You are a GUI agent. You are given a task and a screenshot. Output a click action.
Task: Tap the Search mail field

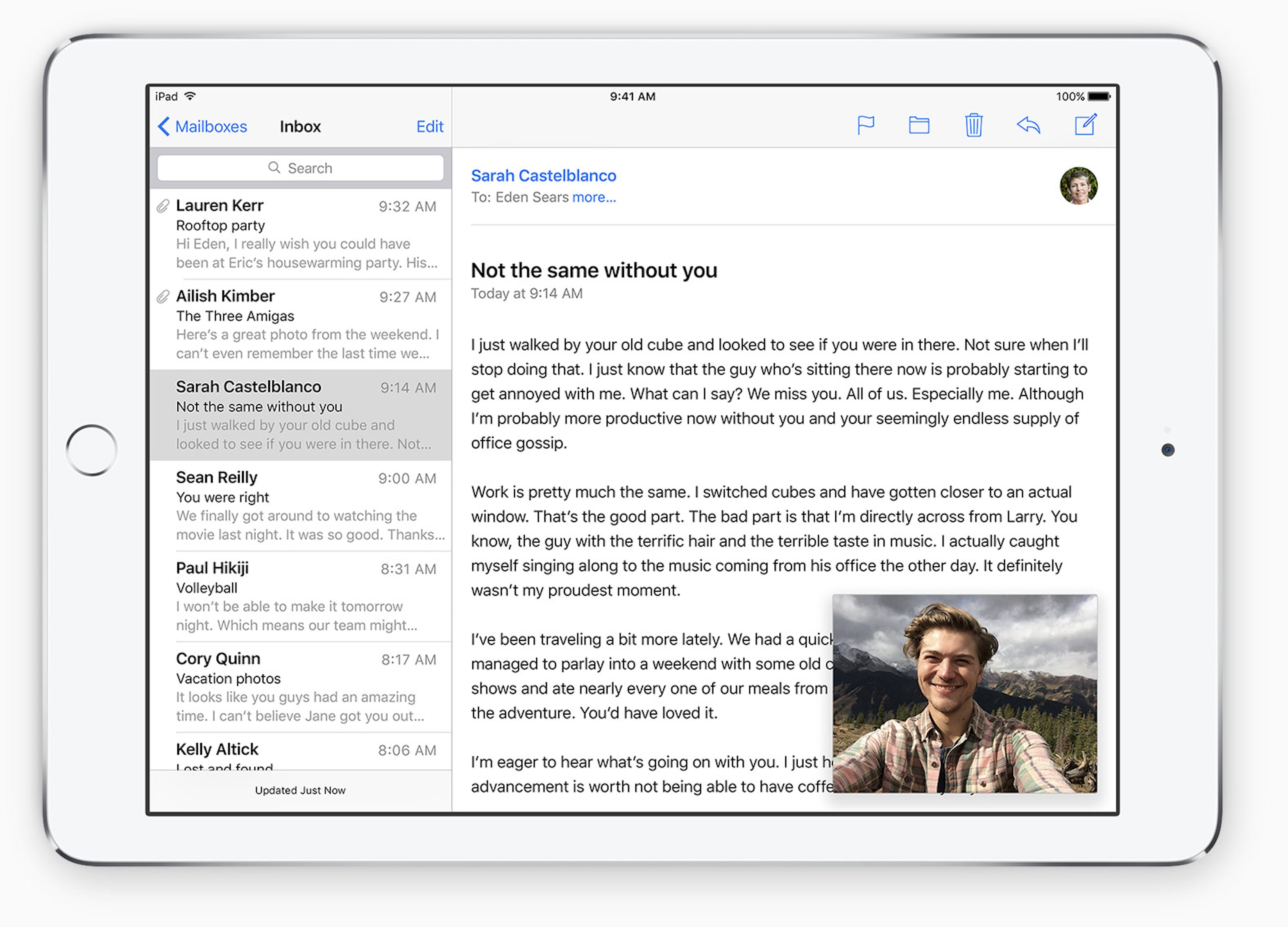click(300, 168)
